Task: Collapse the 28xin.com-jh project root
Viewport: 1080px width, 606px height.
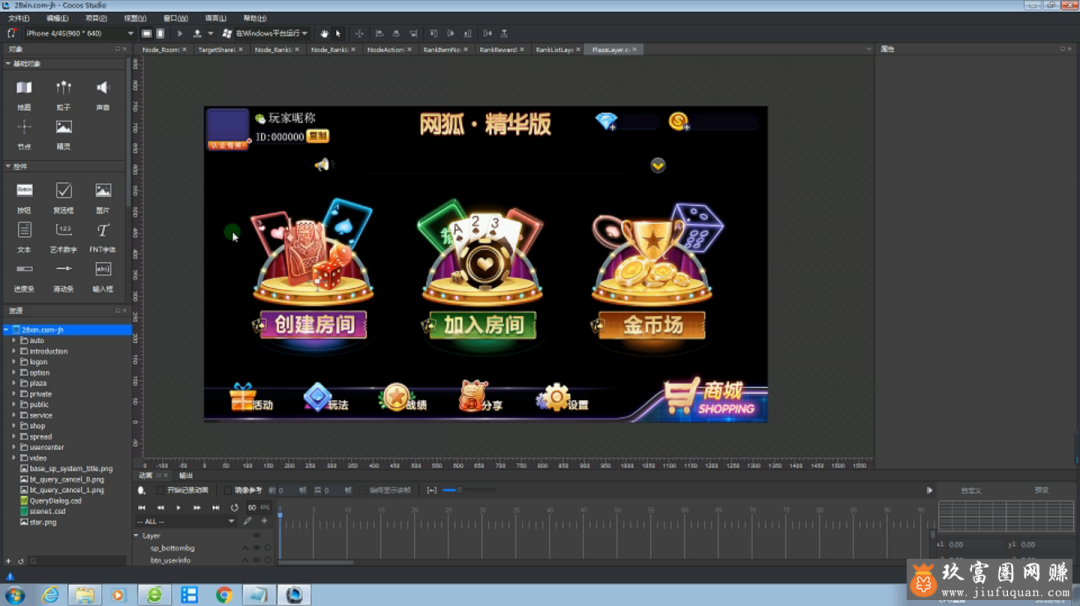Action: [x=7, y=330]
